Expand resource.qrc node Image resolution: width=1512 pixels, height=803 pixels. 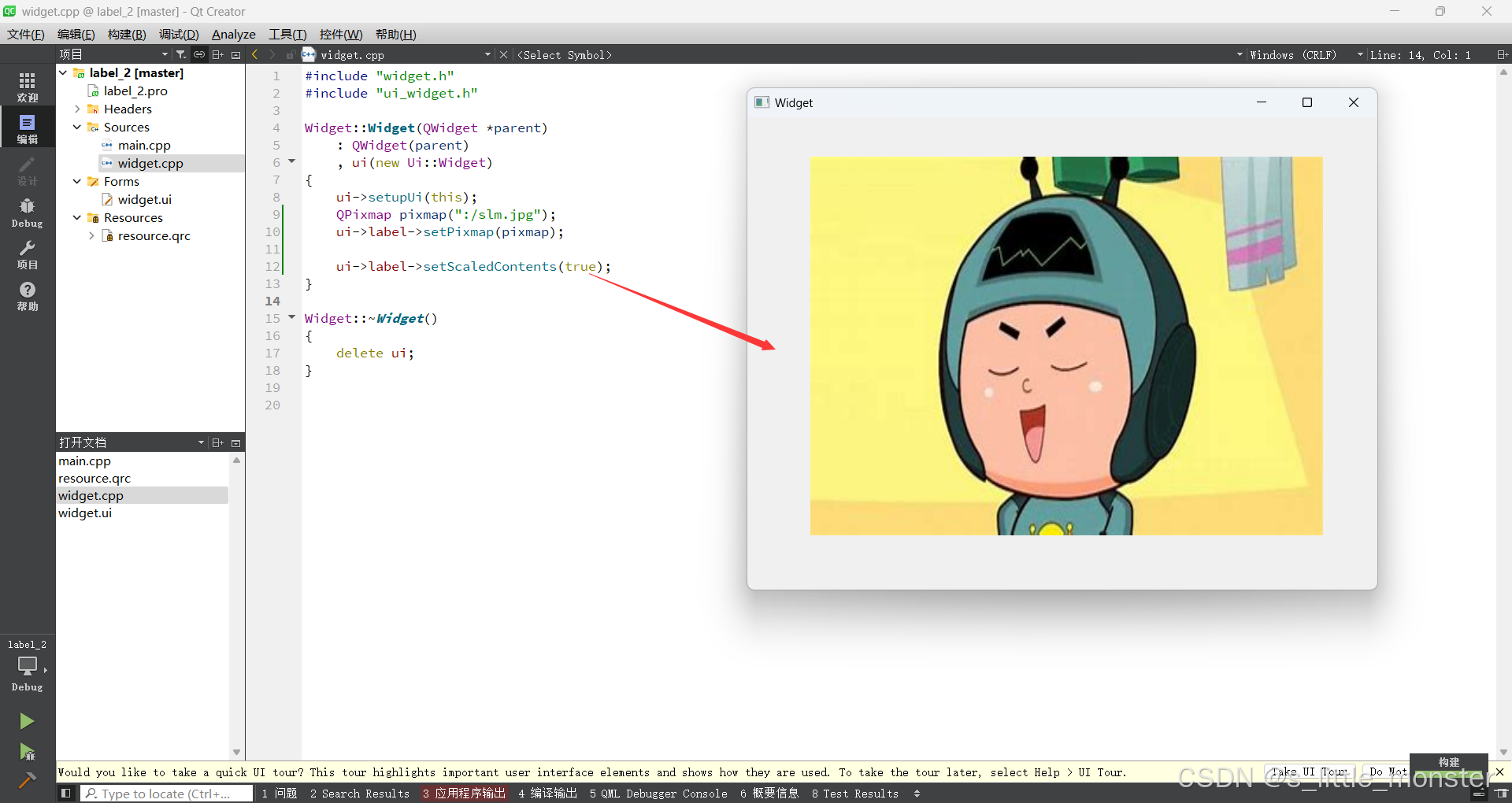pyautogui.click(x=91, y=235)
